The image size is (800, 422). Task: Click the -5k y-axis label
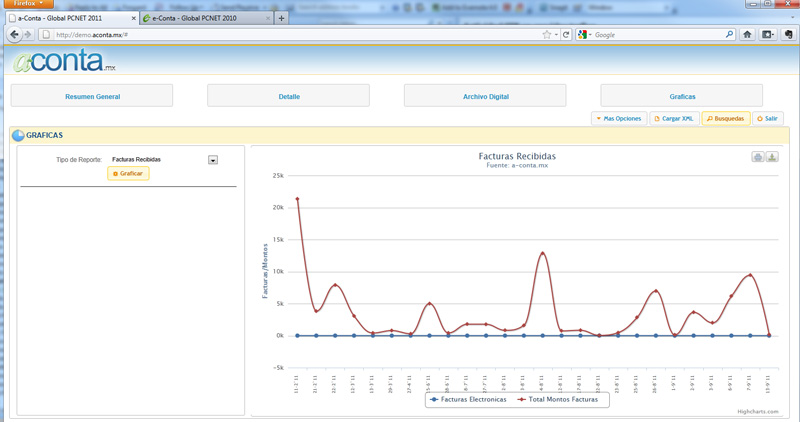[x=278, y=367]
